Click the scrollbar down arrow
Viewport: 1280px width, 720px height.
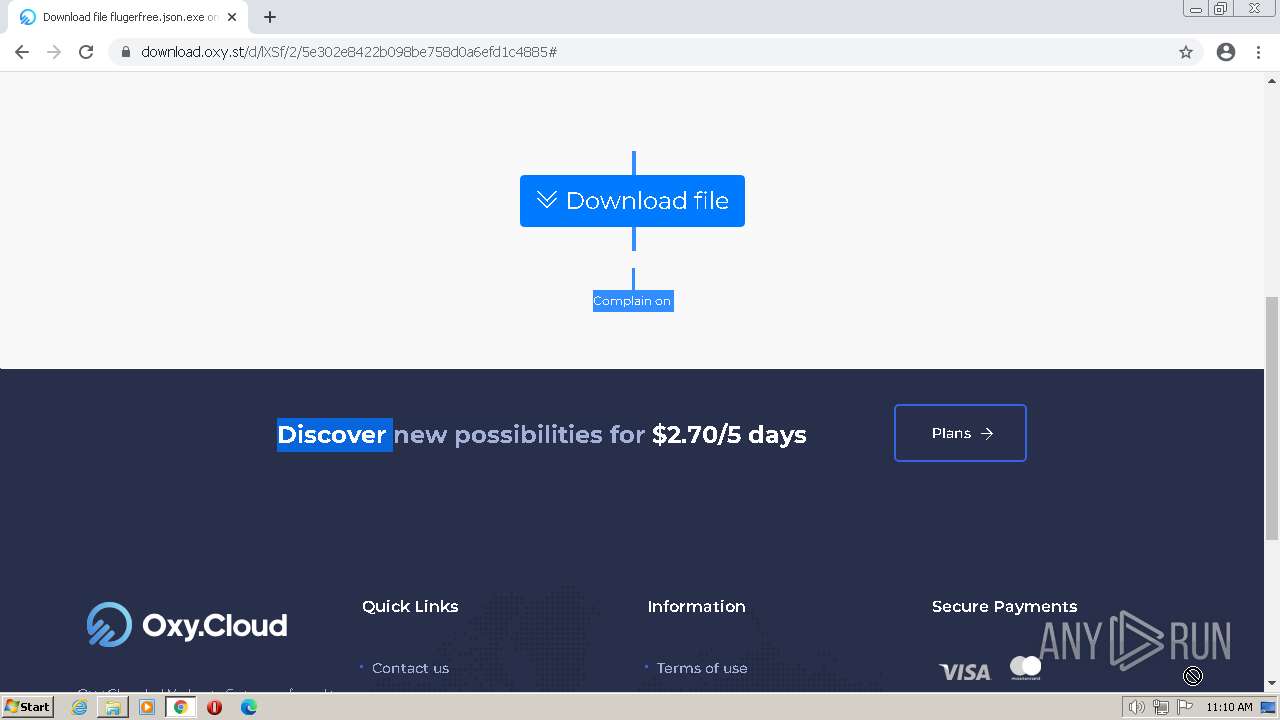(x=1272, y=683)
